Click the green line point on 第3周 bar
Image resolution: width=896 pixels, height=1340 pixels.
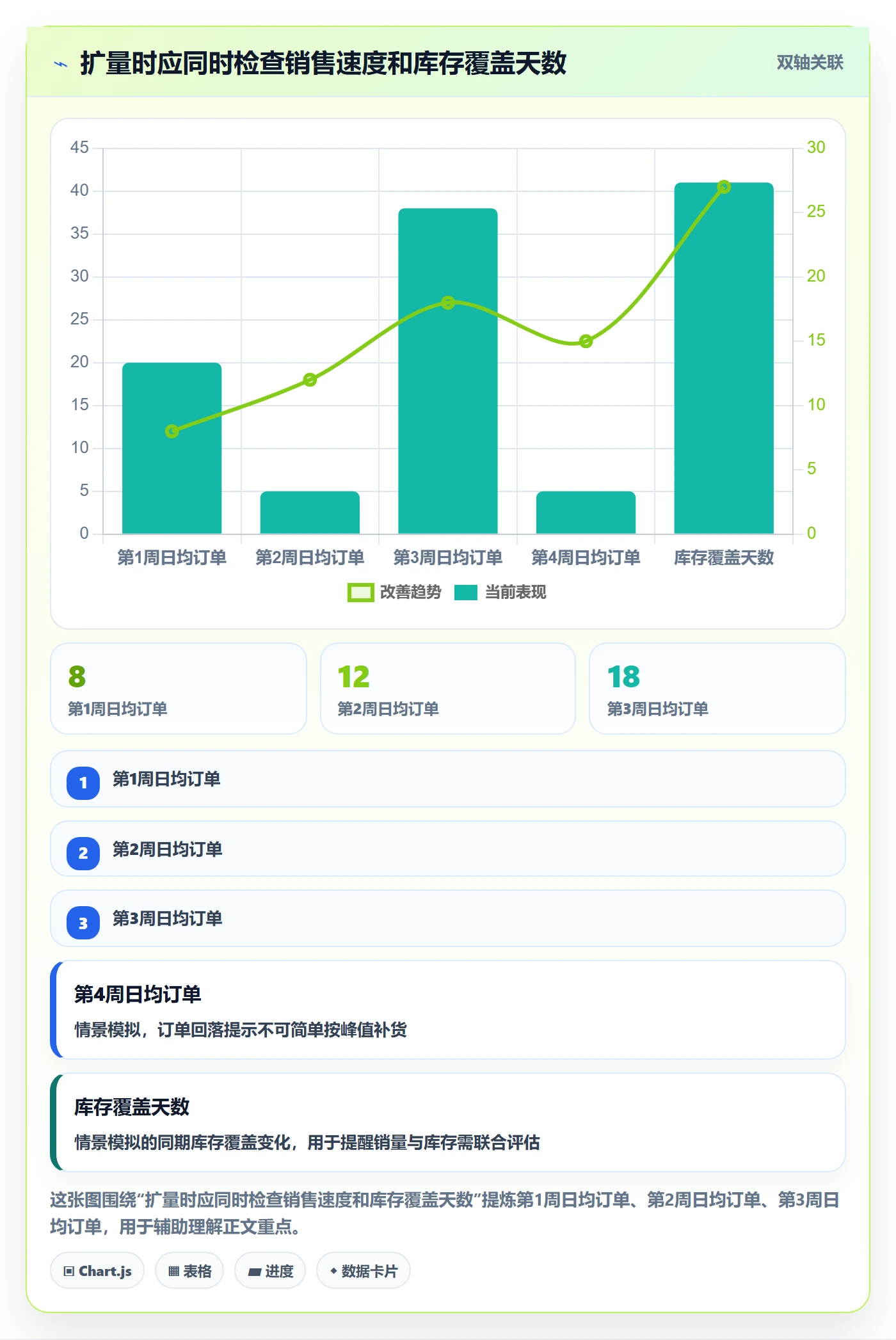coord(448,303)
